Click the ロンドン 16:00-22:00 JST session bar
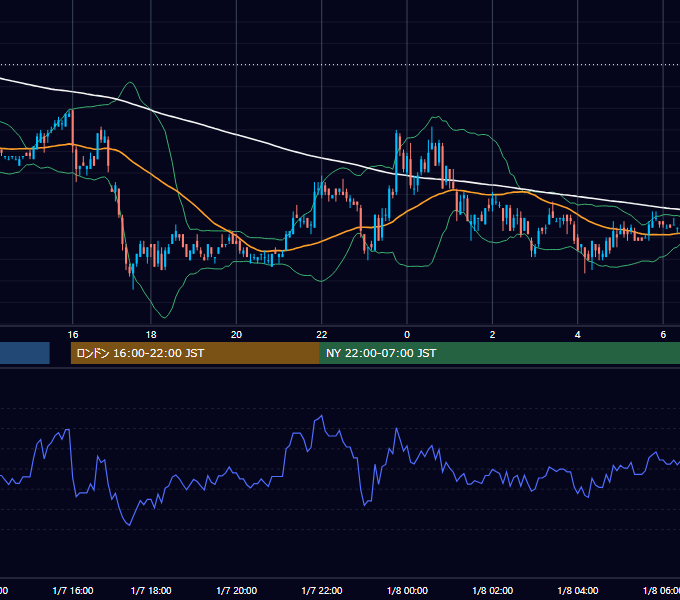Image resolution: width=680 pixels, height=600 pixels. click(195, 353)
